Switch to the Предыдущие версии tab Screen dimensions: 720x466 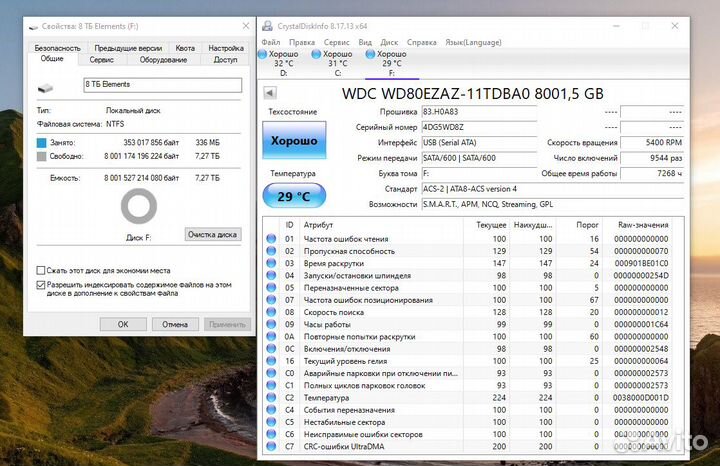128,48
